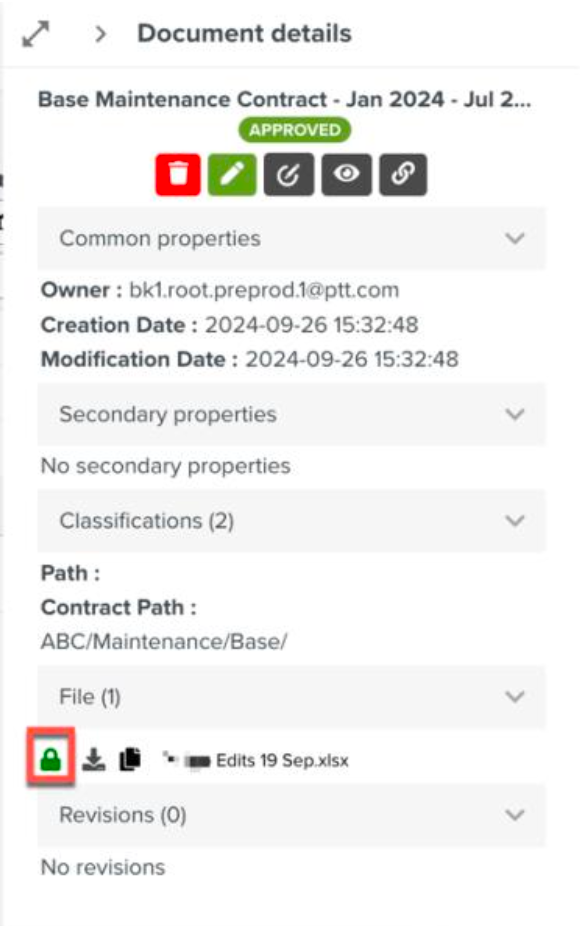The image size is (580, 926).
Task: Click the expand panel diagonal arrows icon
Action: coord(36,34)
